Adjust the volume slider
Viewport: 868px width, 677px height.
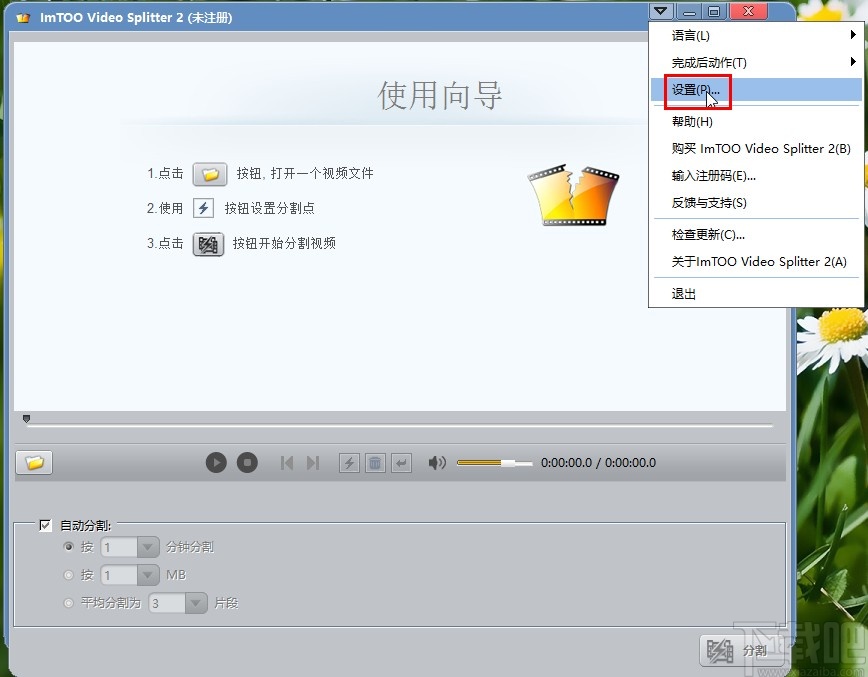(x=494, y=463)
